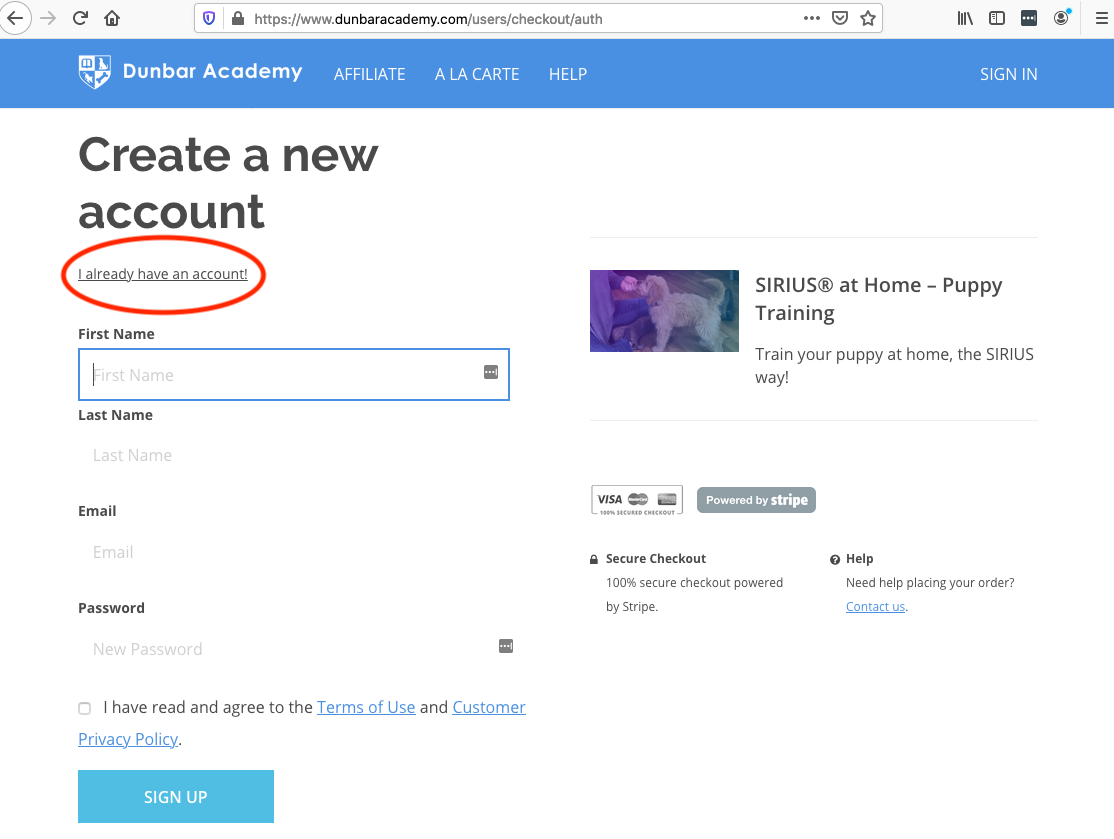This screenshot has width=1114, height=839.
Task: Open the Terms of Use link
Action: pyautogui.click(x=366, y=708)
